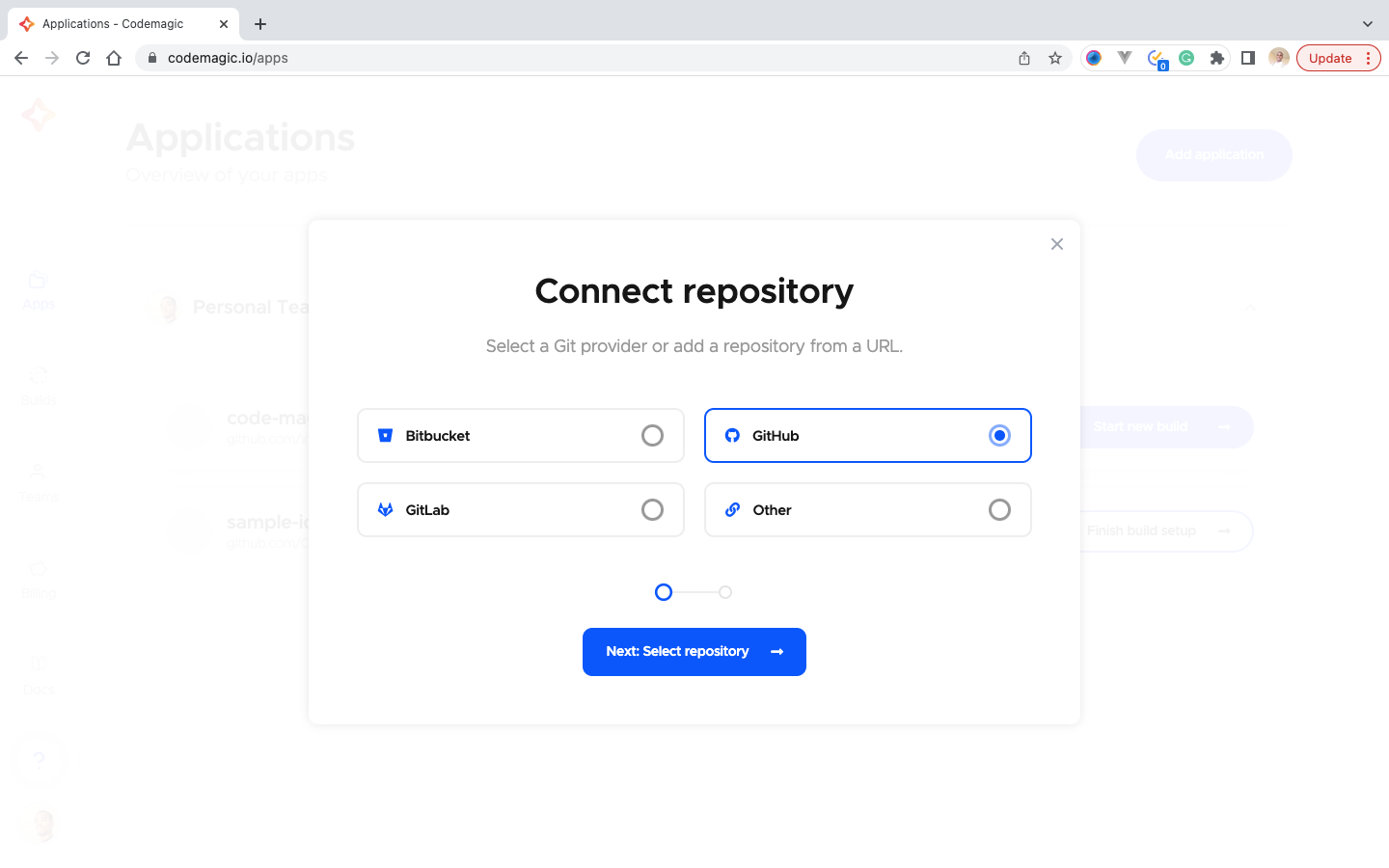Select the Applications - Codemagic tab
1389x868 pixels.
[x=123, y=24]
